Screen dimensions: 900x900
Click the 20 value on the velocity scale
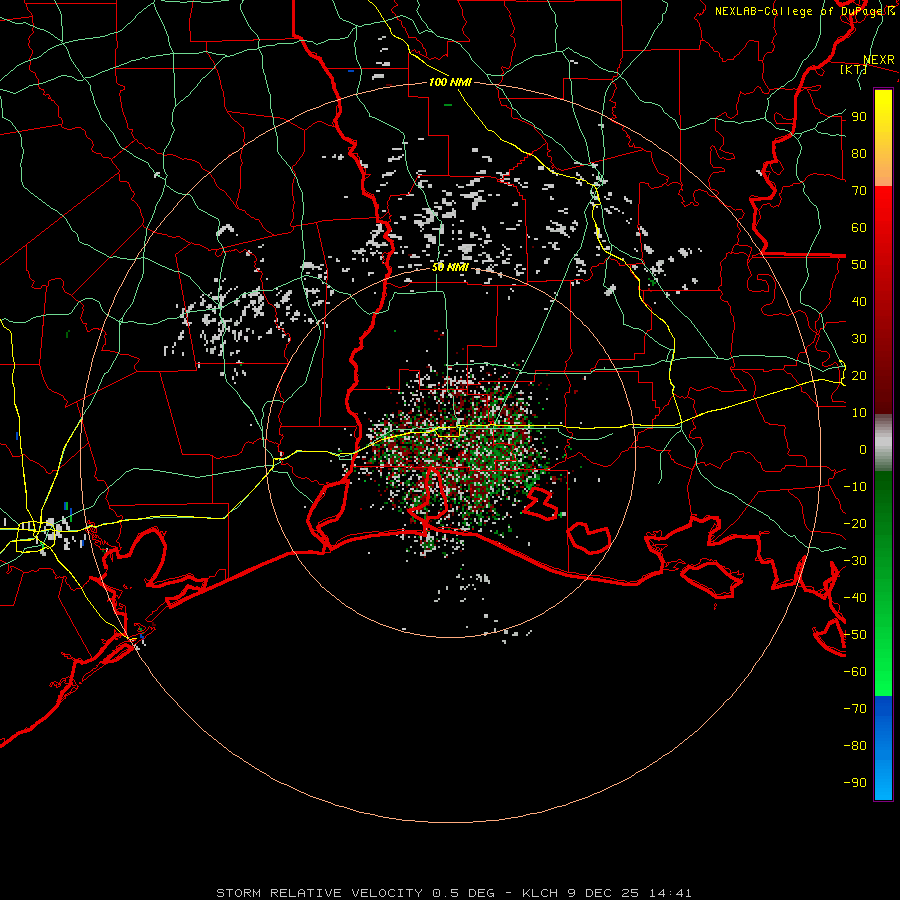(x=859, y=375)
